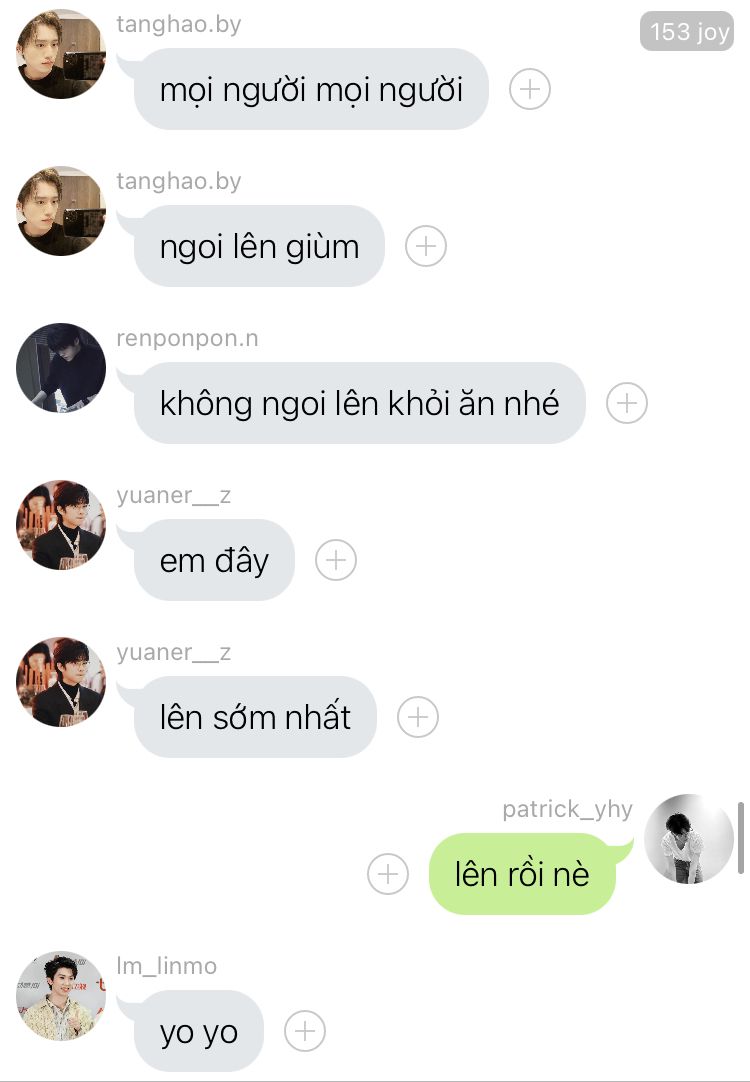This screenshot has width=750, height=1082.
Task: Open patrick_yhy profile picture
Action: (689, 838)
